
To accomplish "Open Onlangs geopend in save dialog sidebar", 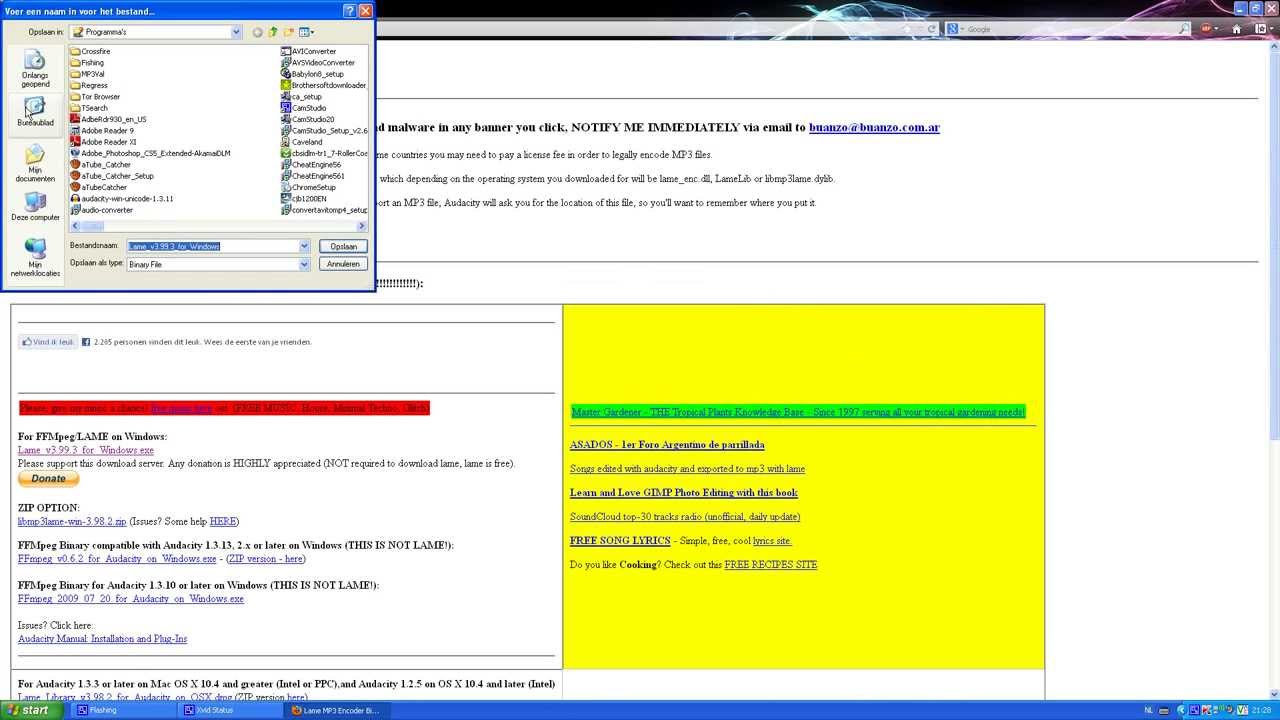I will click(x=35, y=70).
